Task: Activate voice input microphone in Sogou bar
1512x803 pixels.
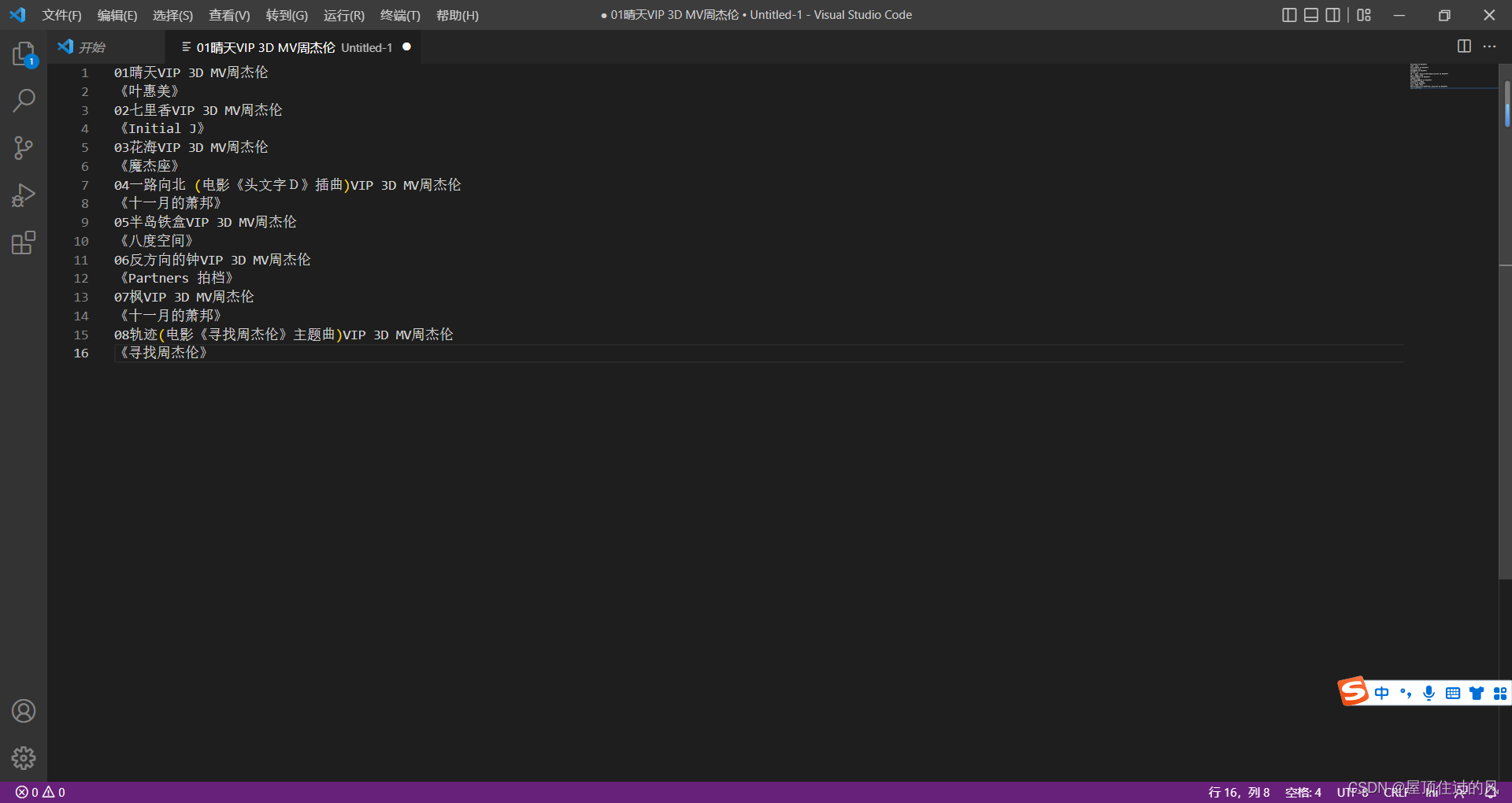Action: coord(1429,693)
